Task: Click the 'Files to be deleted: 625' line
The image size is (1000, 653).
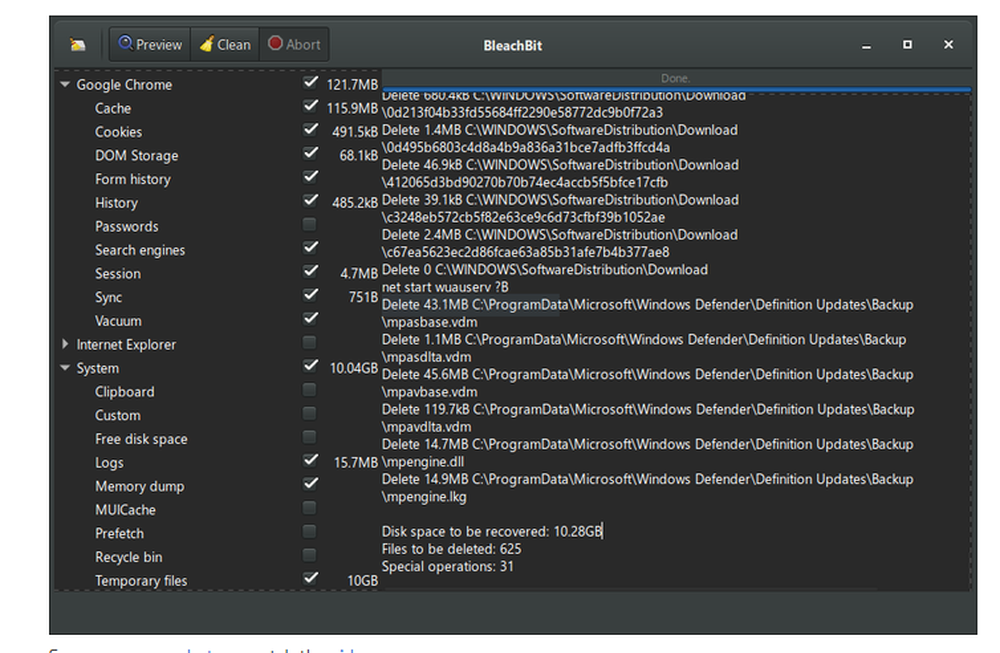Action: click(x=451, y=548)
